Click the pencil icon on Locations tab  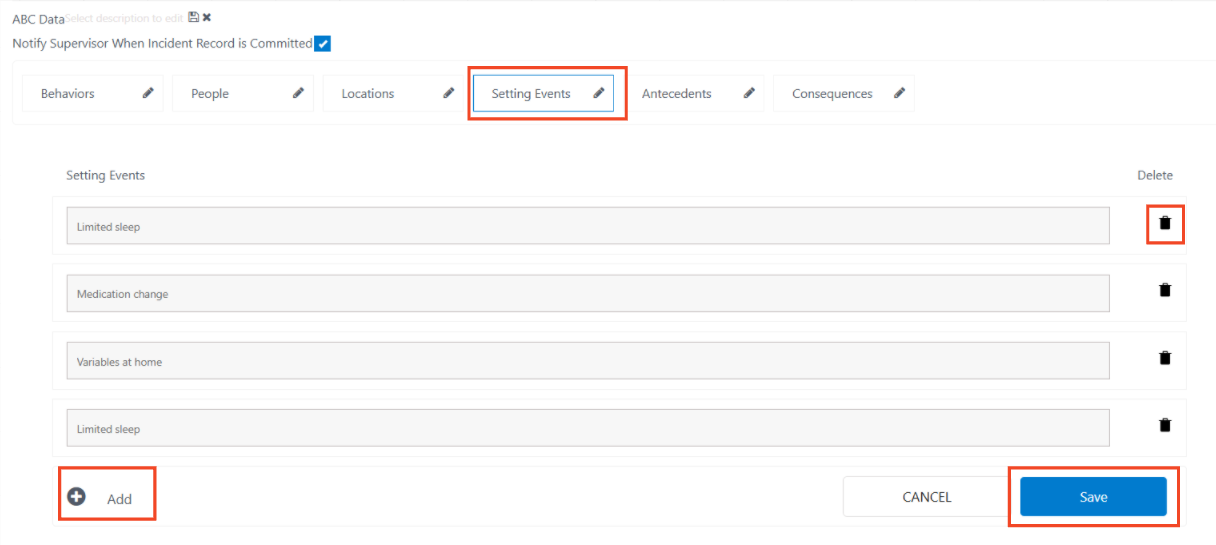(449, 93)
